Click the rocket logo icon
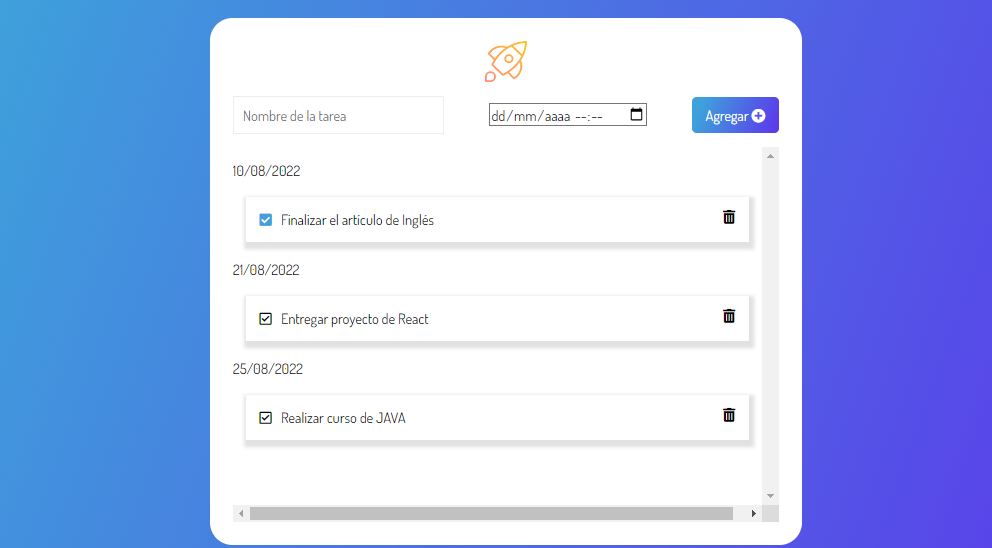The height and width of the screenshot is (548, 992). tap(506, 61)
